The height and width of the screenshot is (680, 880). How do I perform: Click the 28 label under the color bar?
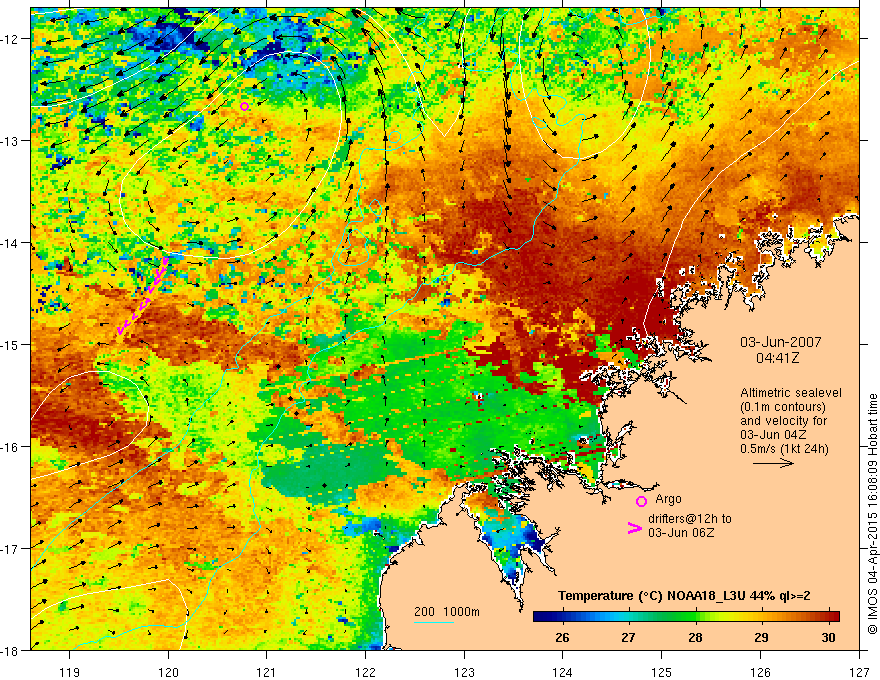click(695, 637)
